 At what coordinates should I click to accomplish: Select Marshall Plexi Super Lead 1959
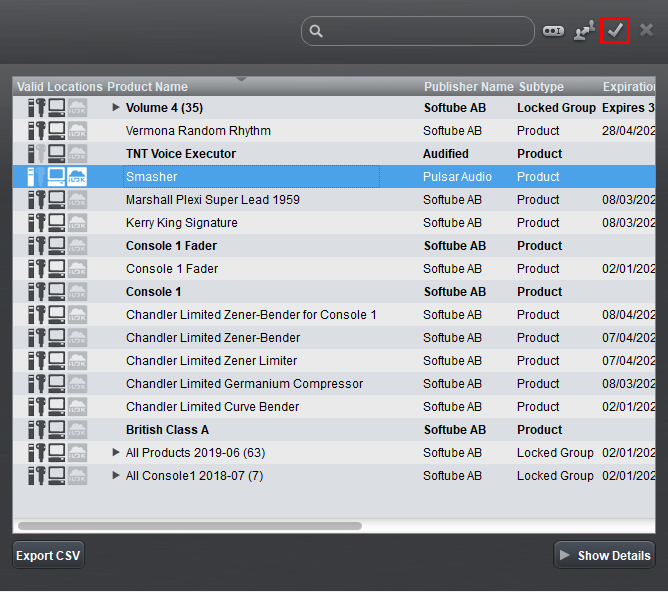334,199
